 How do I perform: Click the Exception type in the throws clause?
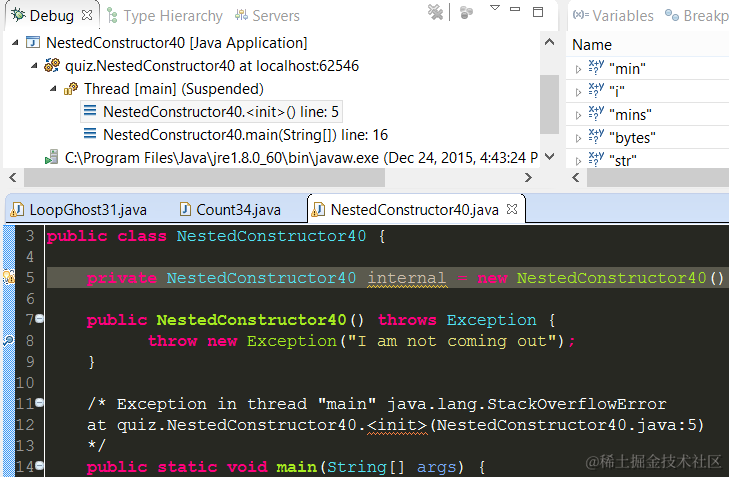491,320
